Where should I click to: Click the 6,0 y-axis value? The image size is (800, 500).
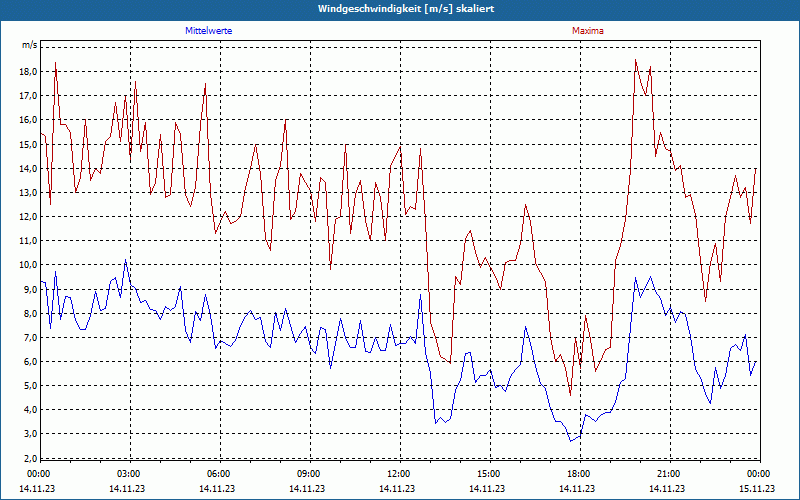point(31,362)
